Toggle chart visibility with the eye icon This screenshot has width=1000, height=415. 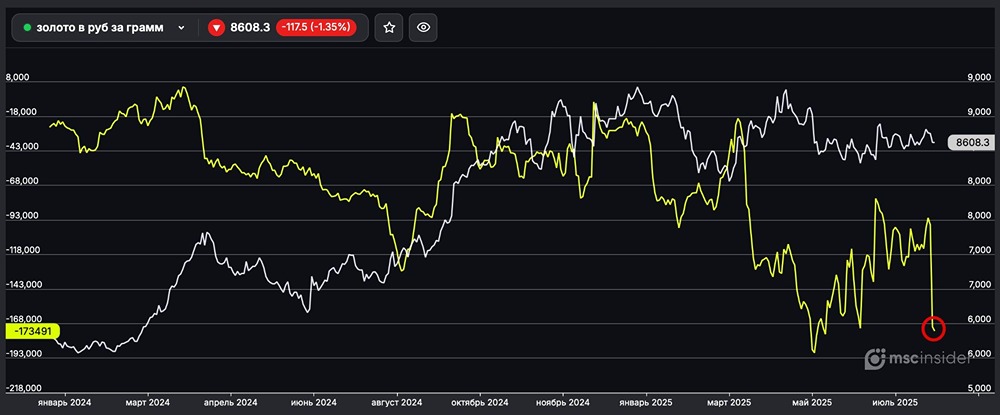(423, 28)
